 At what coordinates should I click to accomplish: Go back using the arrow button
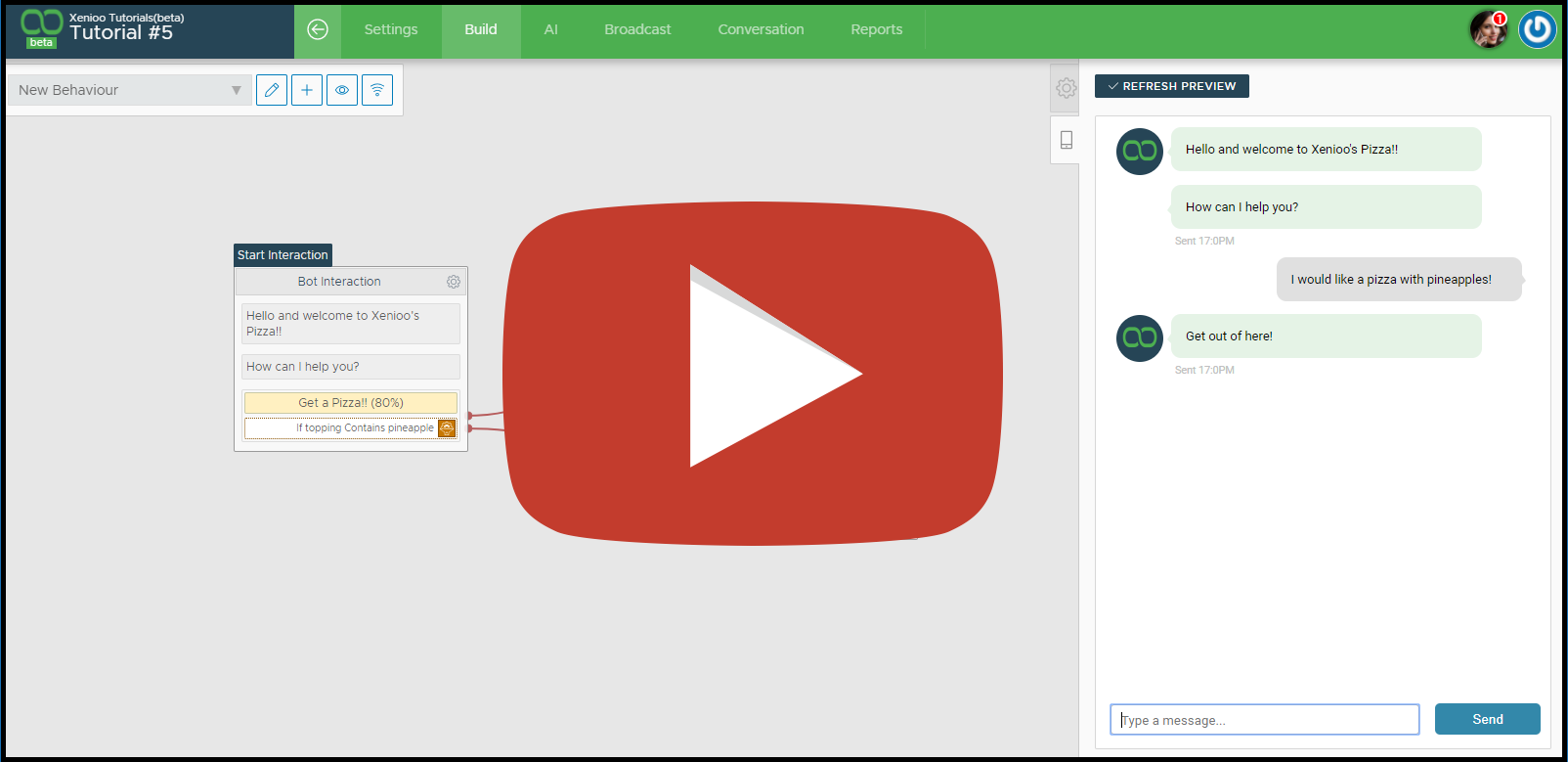(x=318, y=29)
